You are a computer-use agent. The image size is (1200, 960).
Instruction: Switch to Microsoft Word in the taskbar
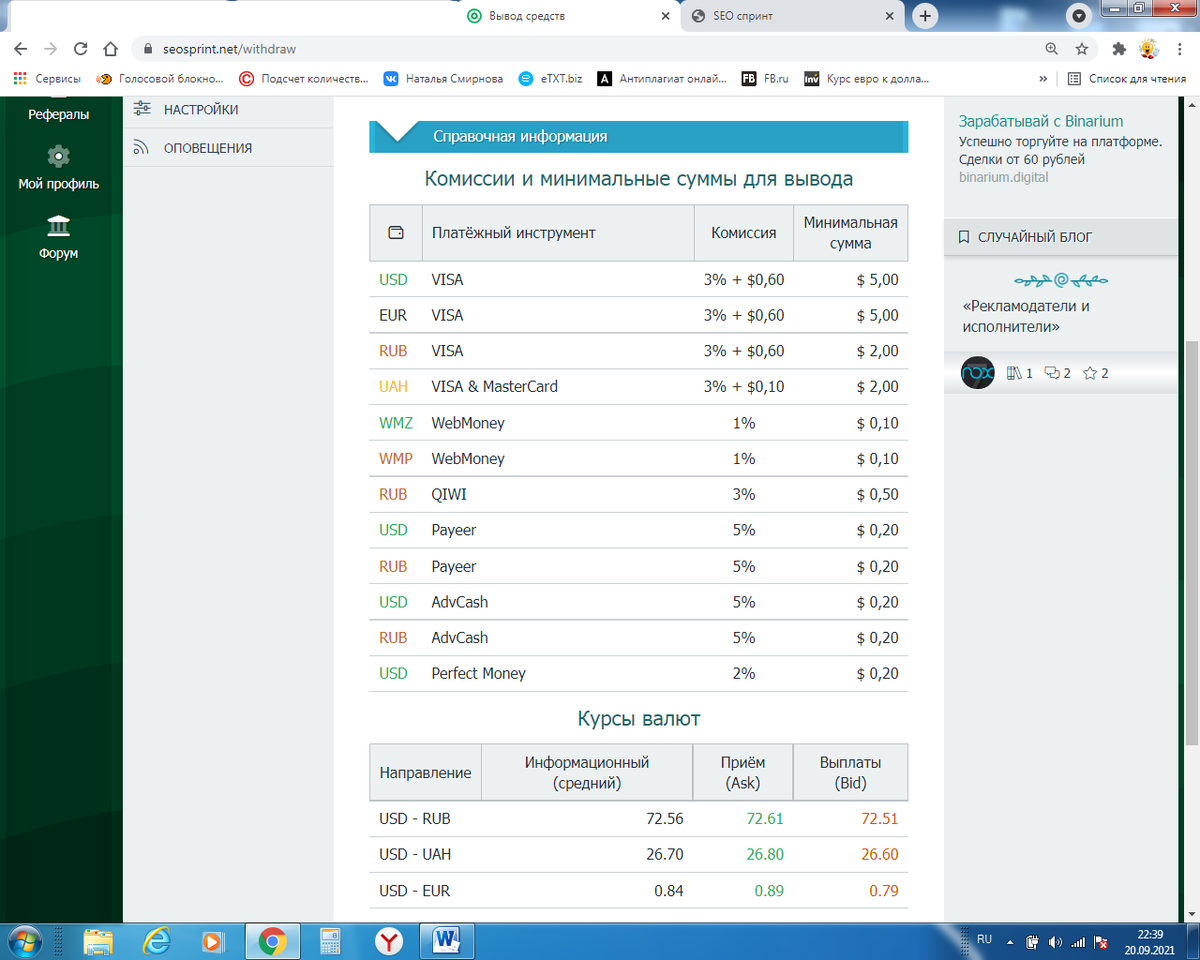pyautogui.click(x=446, y=941)
